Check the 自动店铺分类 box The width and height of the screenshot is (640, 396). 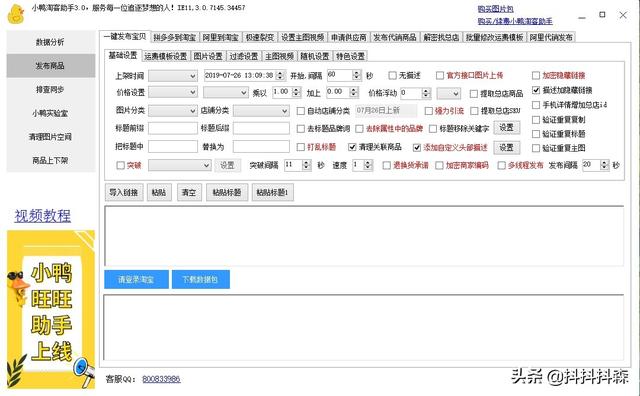(300, 111)
